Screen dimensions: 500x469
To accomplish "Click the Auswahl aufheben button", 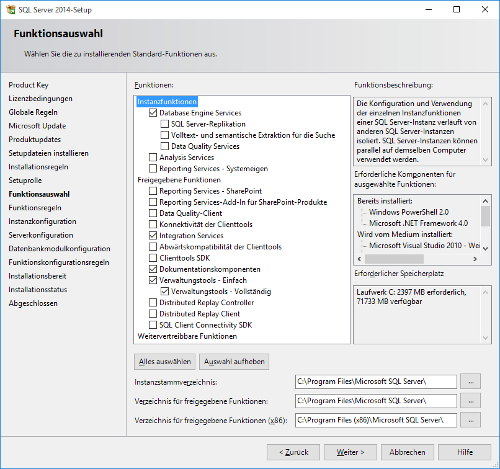I will point(234,362).
